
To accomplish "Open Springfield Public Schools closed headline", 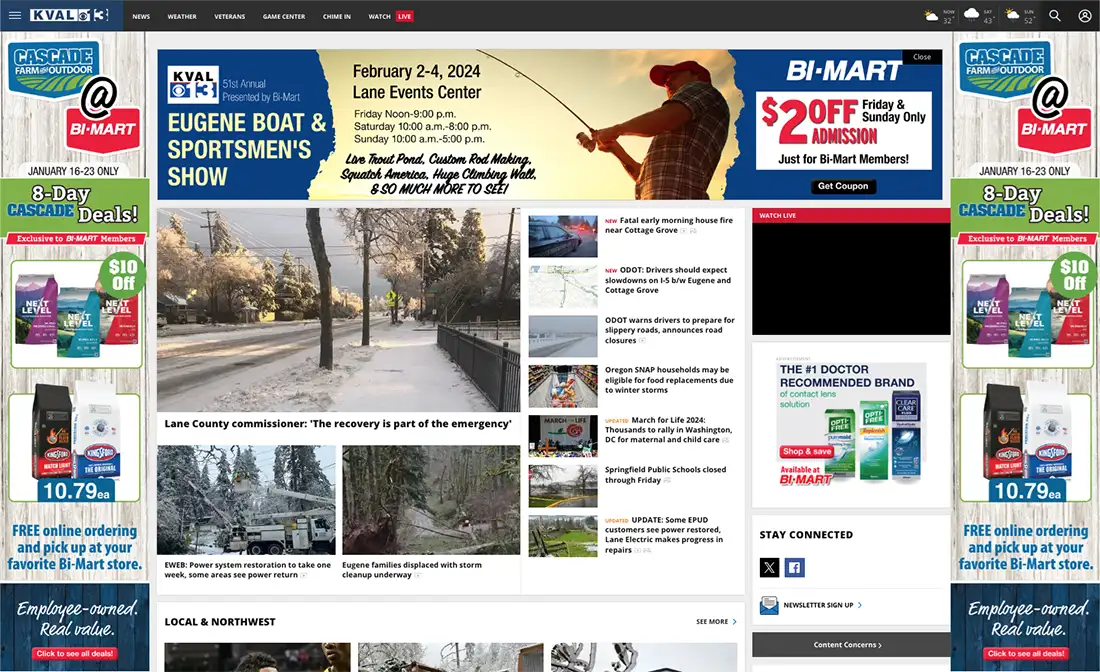I will coord(665,475).
